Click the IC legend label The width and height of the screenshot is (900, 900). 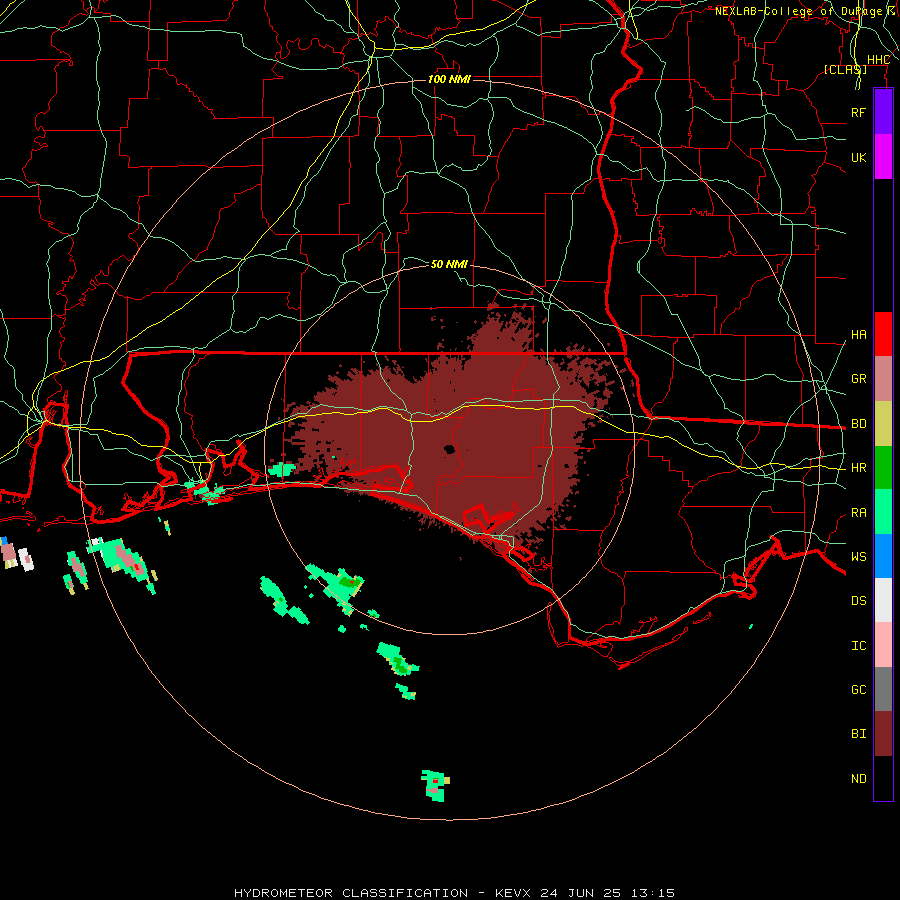[858, 646]
